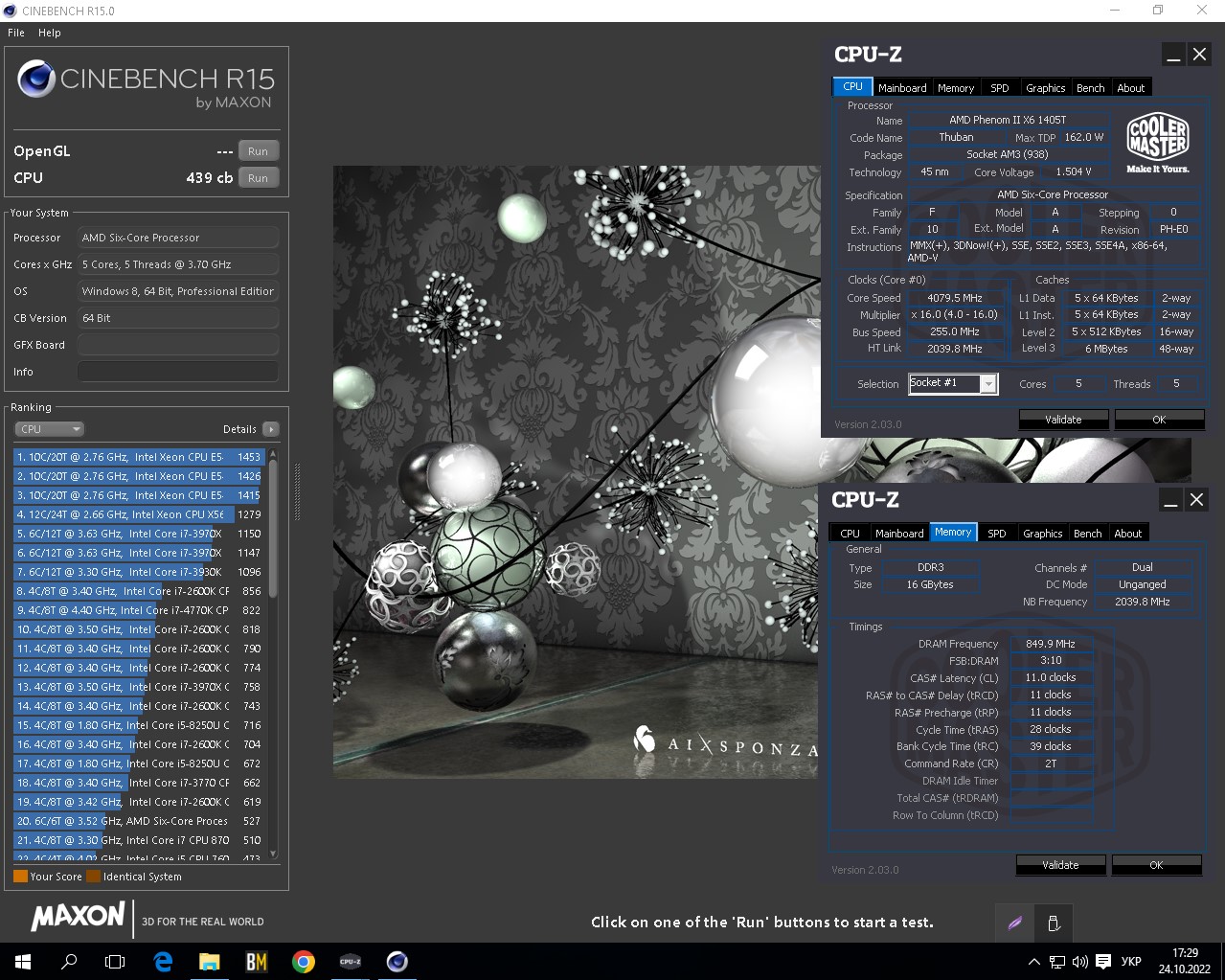Click the Cinebench R15 logo

146,85
